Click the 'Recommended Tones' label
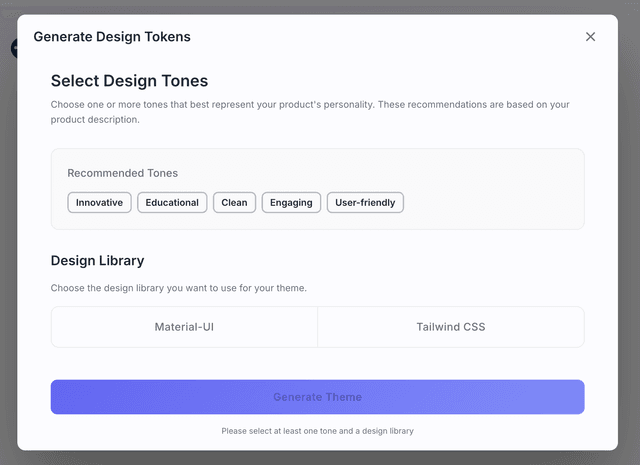640x465 pixels. coord(122,173)
